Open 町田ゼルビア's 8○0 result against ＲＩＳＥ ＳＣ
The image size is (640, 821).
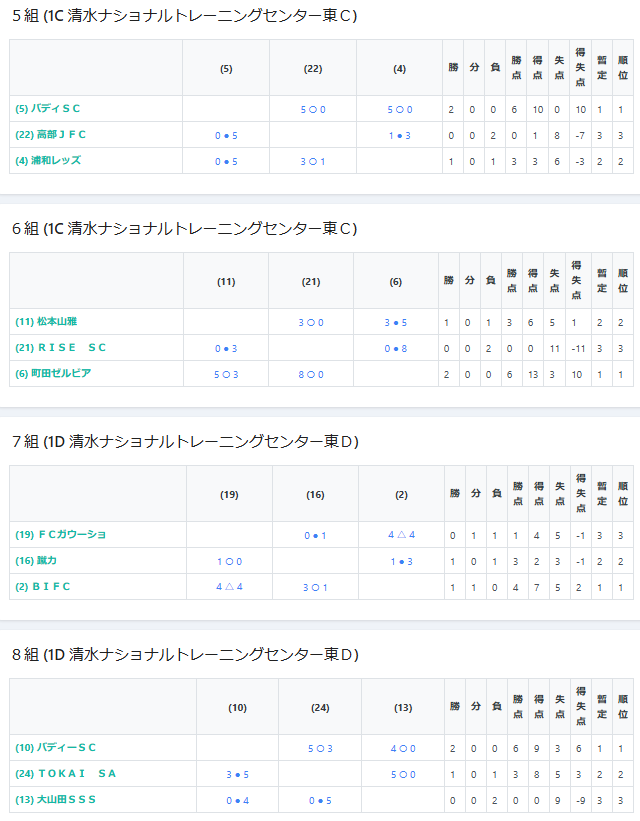(x=311, y=375)
